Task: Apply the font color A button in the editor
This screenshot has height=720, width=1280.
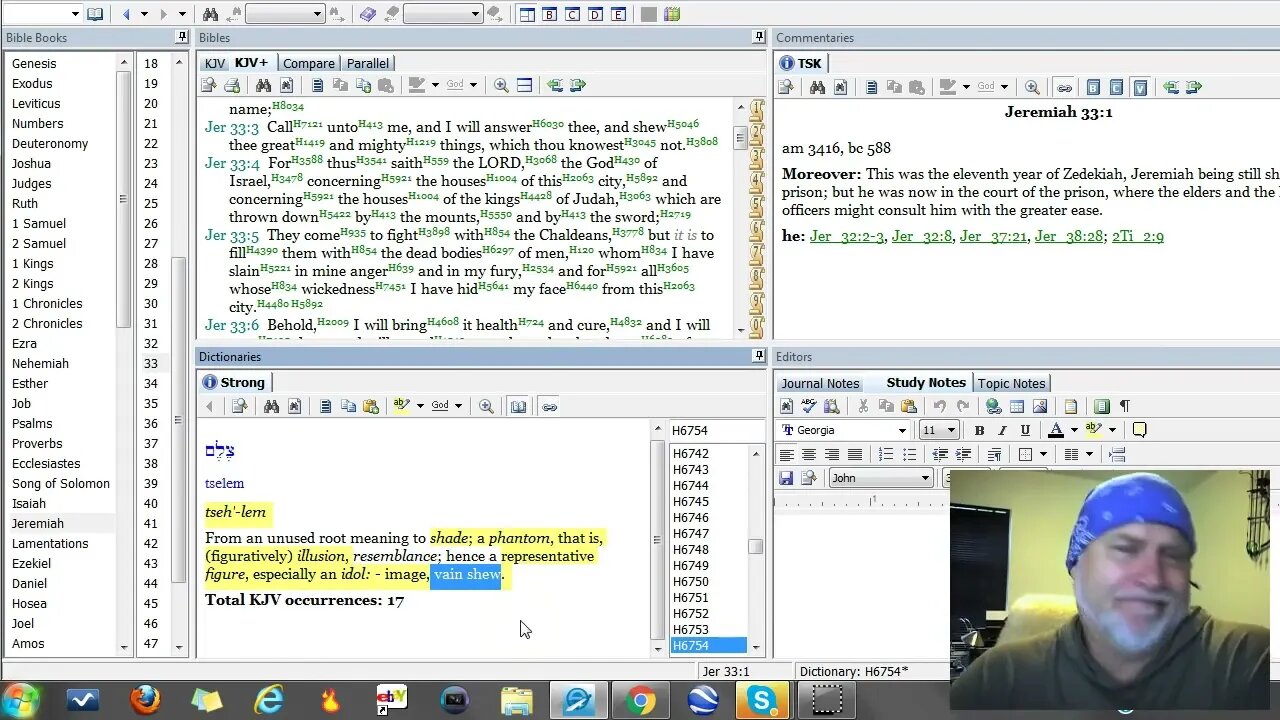Action: [1055, 430]
